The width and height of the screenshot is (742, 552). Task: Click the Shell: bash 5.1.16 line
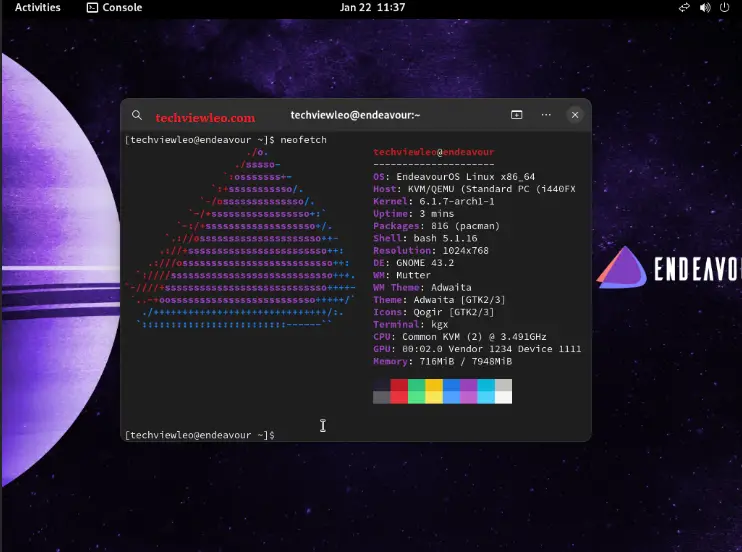click(x=425, y=238)
